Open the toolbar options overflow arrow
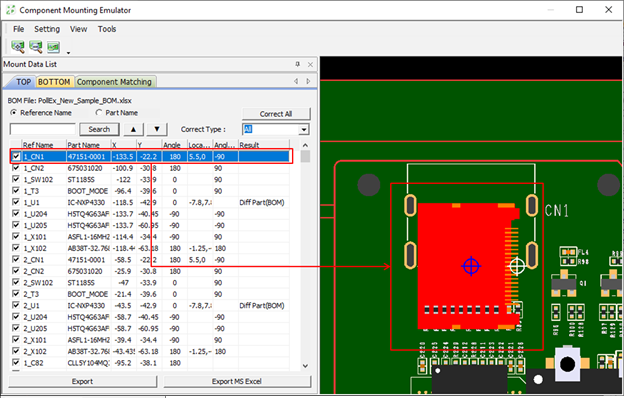This screenshot has width=624, height=398. point(68,52)
